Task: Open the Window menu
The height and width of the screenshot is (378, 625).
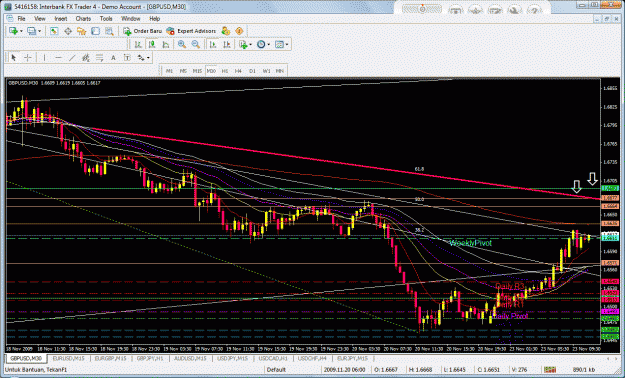Action: 131,19
